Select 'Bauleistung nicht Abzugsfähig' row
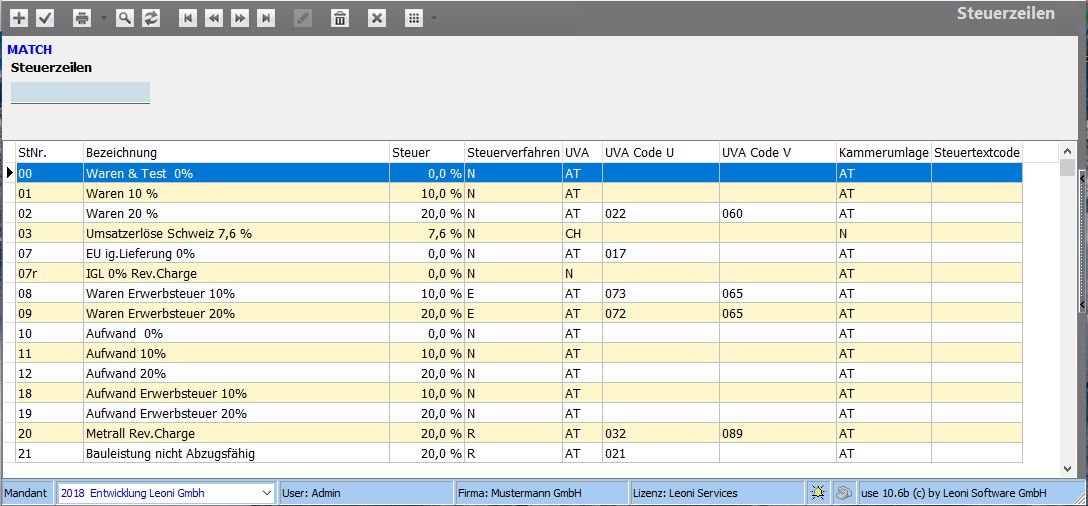The image size is (1088, 506). [519, 454]
